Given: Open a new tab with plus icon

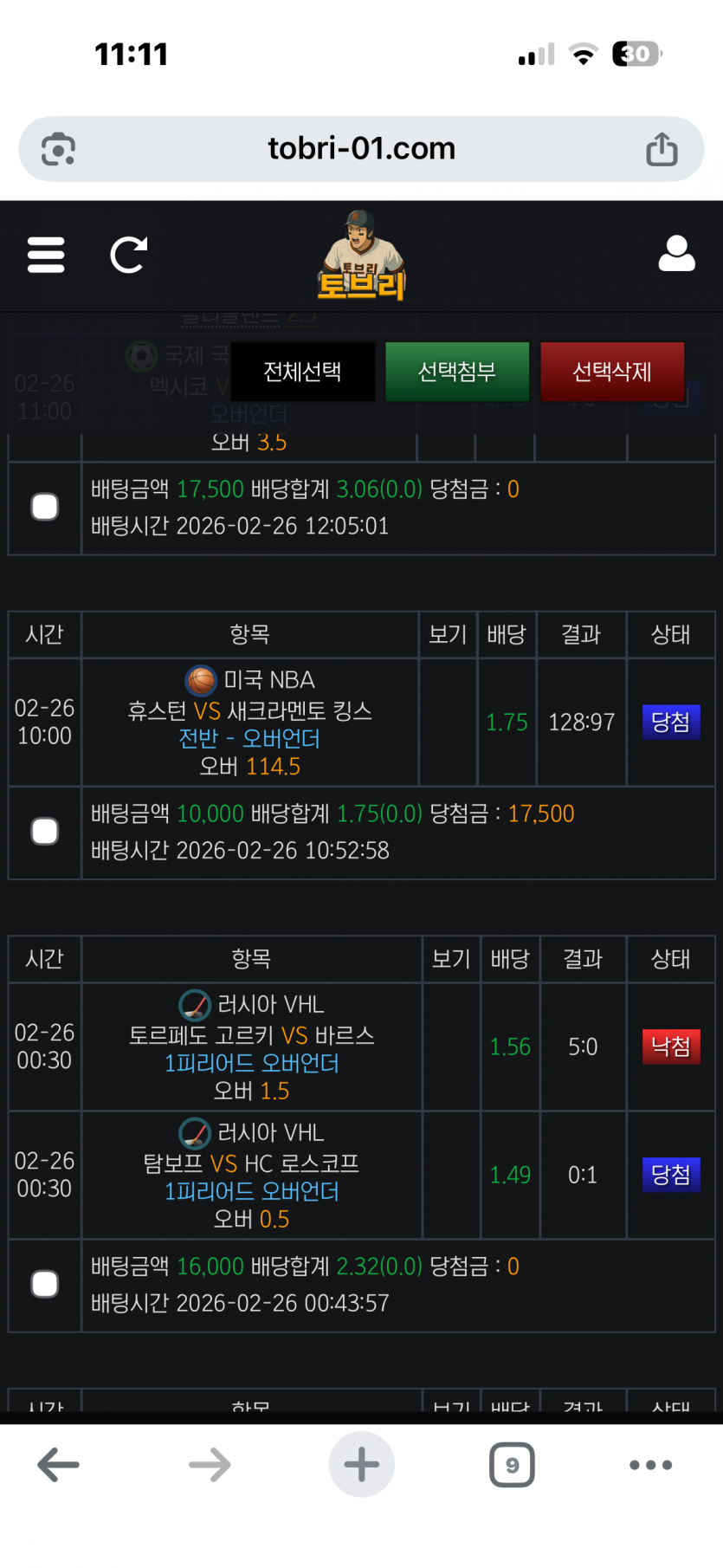Looking at the screenshot, I should click(x=361, y=1465).
